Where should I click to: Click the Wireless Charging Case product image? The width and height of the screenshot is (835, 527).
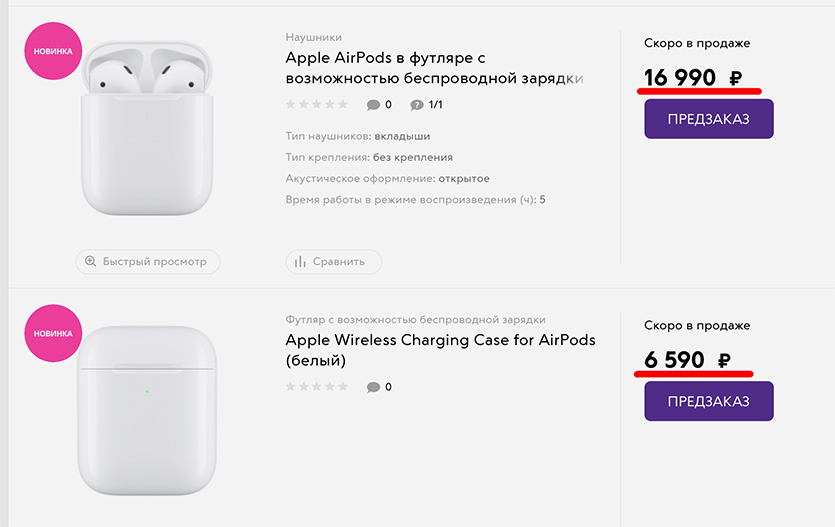[147, 410]
